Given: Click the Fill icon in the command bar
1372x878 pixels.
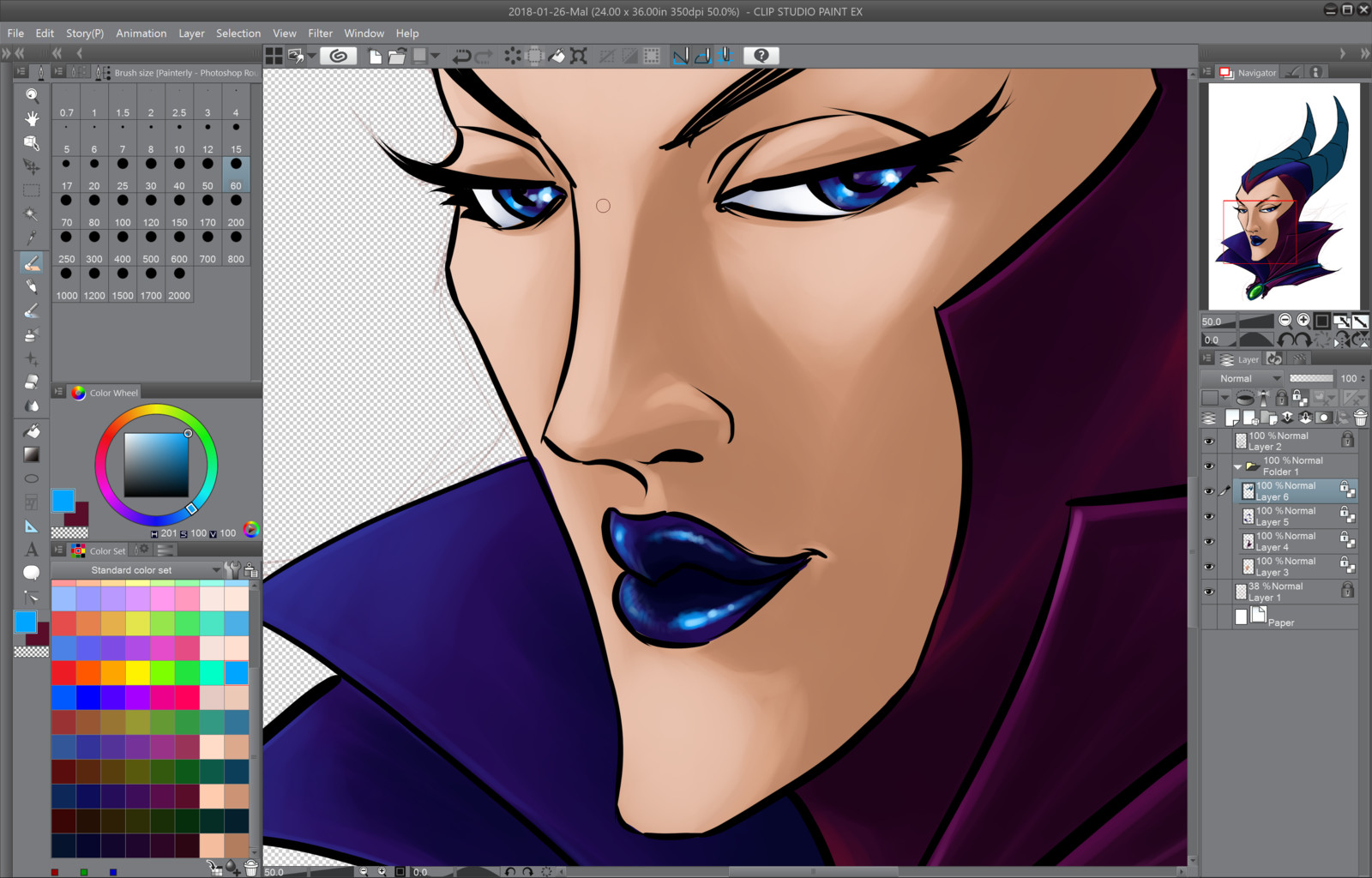Looking at the screenshot, I should pos(557,56).
